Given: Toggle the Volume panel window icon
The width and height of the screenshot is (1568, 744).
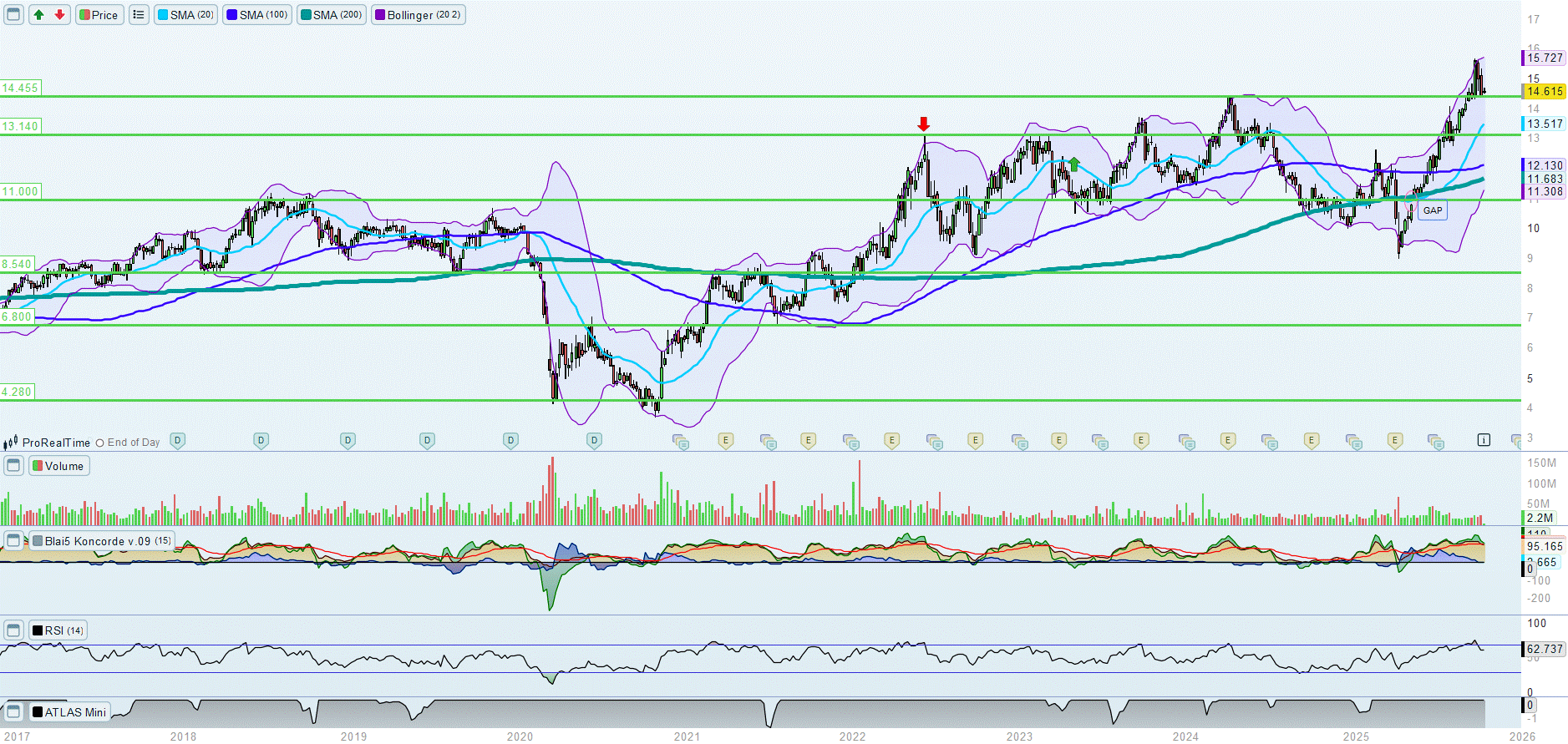Looking at the screenshot, I should coord(13,466).
